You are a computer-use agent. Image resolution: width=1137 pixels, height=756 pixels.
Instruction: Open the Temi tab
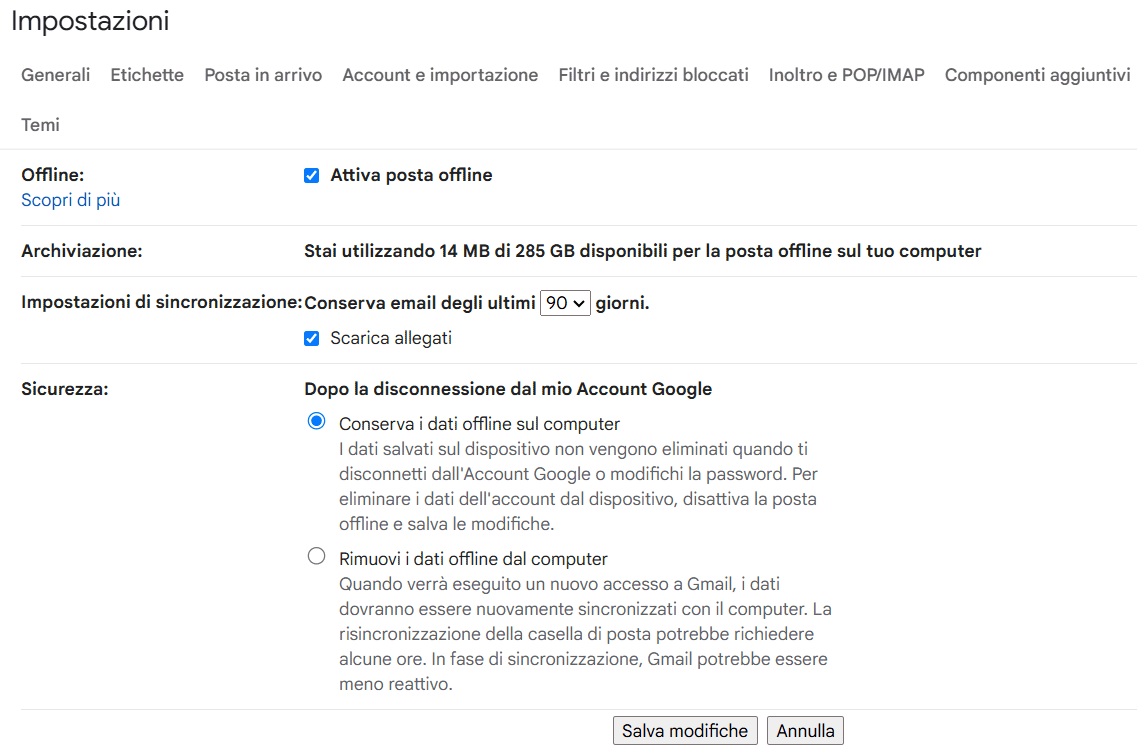(x=41, y=125)
